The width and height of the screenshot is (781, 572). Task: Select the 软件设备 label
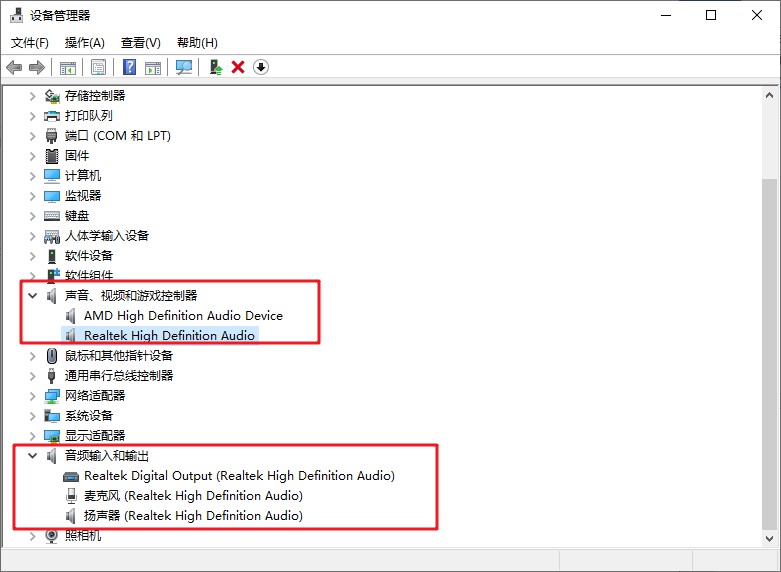(89, 256)
